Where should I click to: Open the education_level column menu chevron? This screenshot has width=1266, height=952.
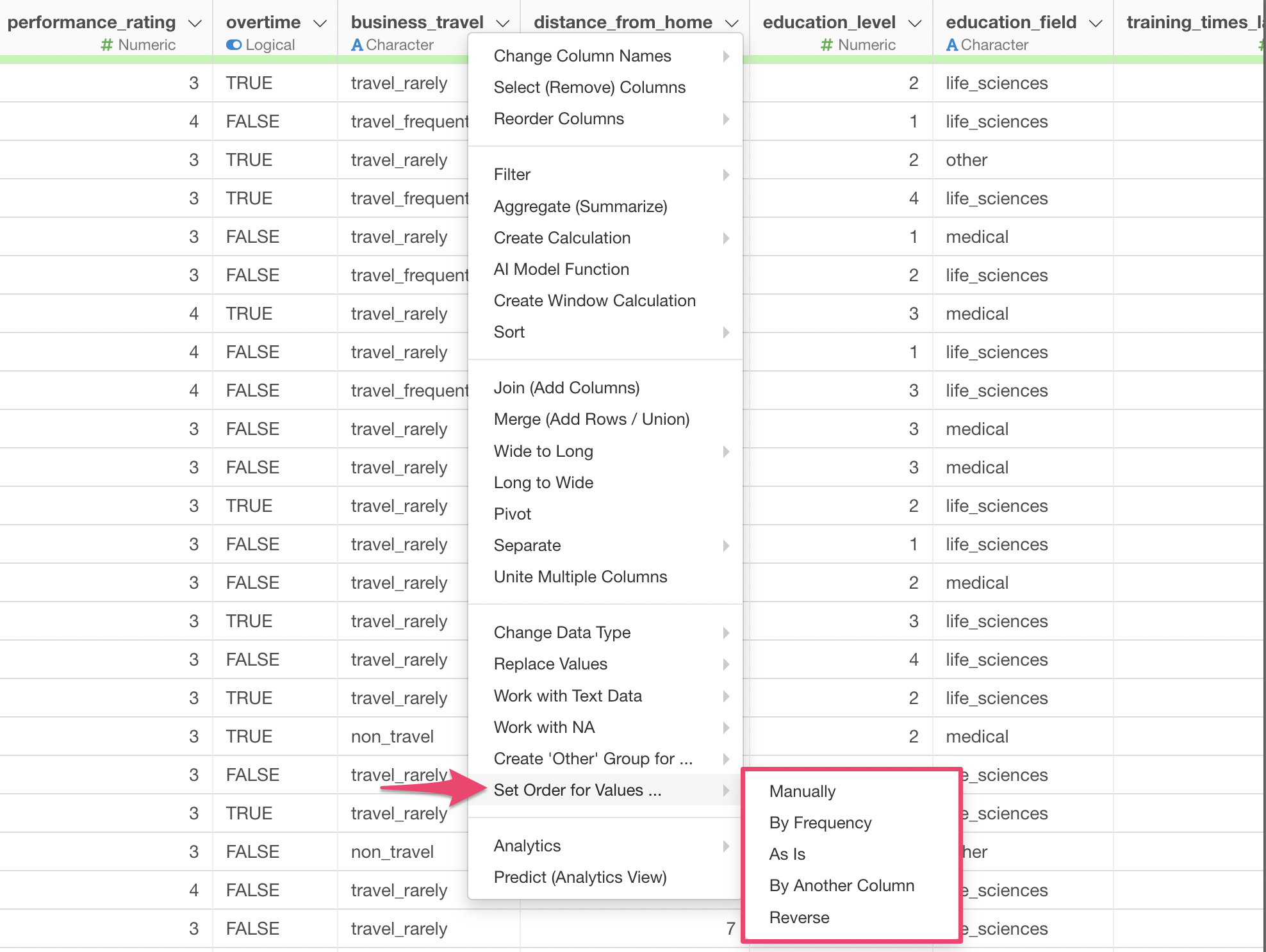point(915,24)
